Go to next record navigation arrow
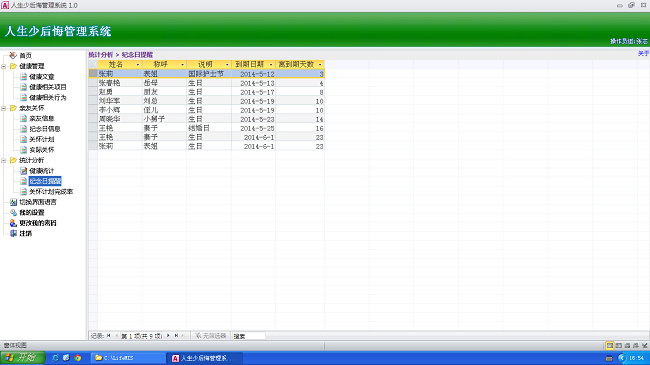Image resolution: width=650 pixels, height=365 pixels. pos(168,336)
